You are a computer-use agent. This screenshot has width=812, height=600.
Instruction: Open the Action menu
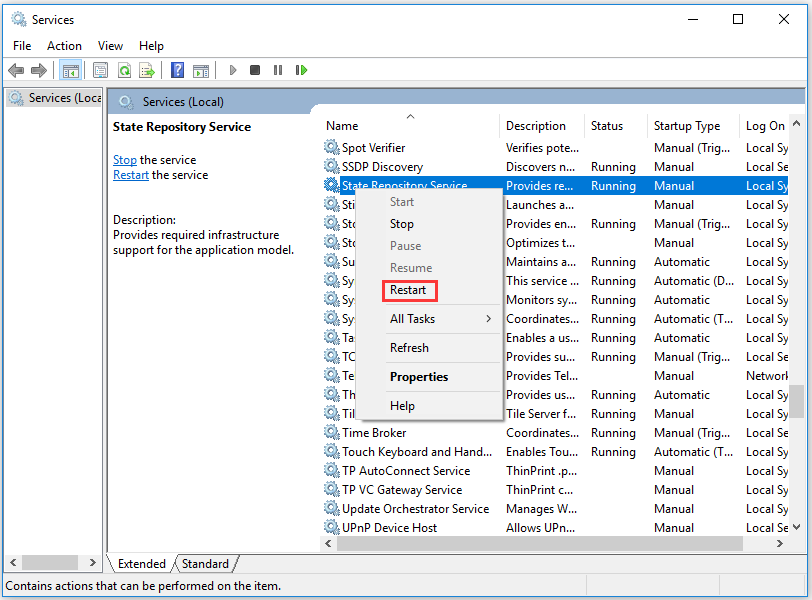coord(64,46)
